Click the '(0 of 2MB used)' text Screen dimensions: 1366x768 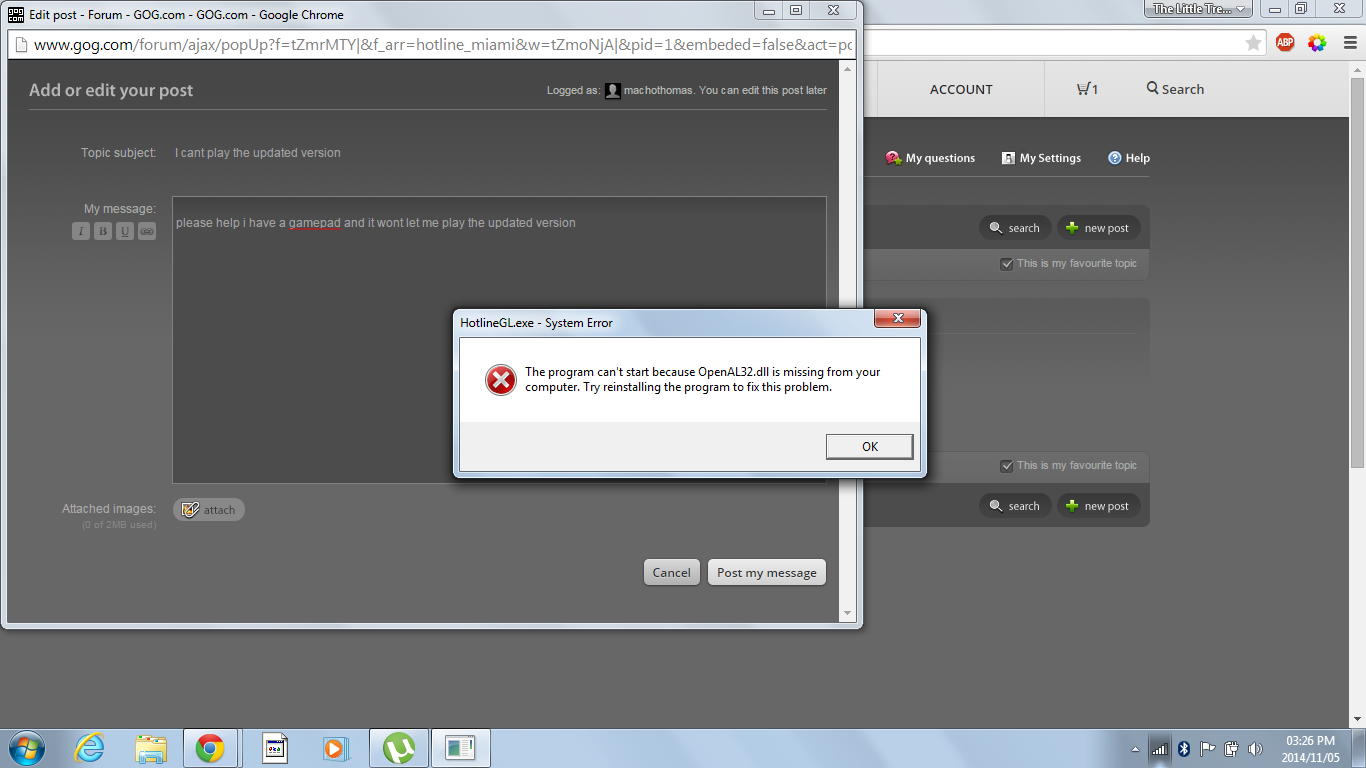pos(119,525)
